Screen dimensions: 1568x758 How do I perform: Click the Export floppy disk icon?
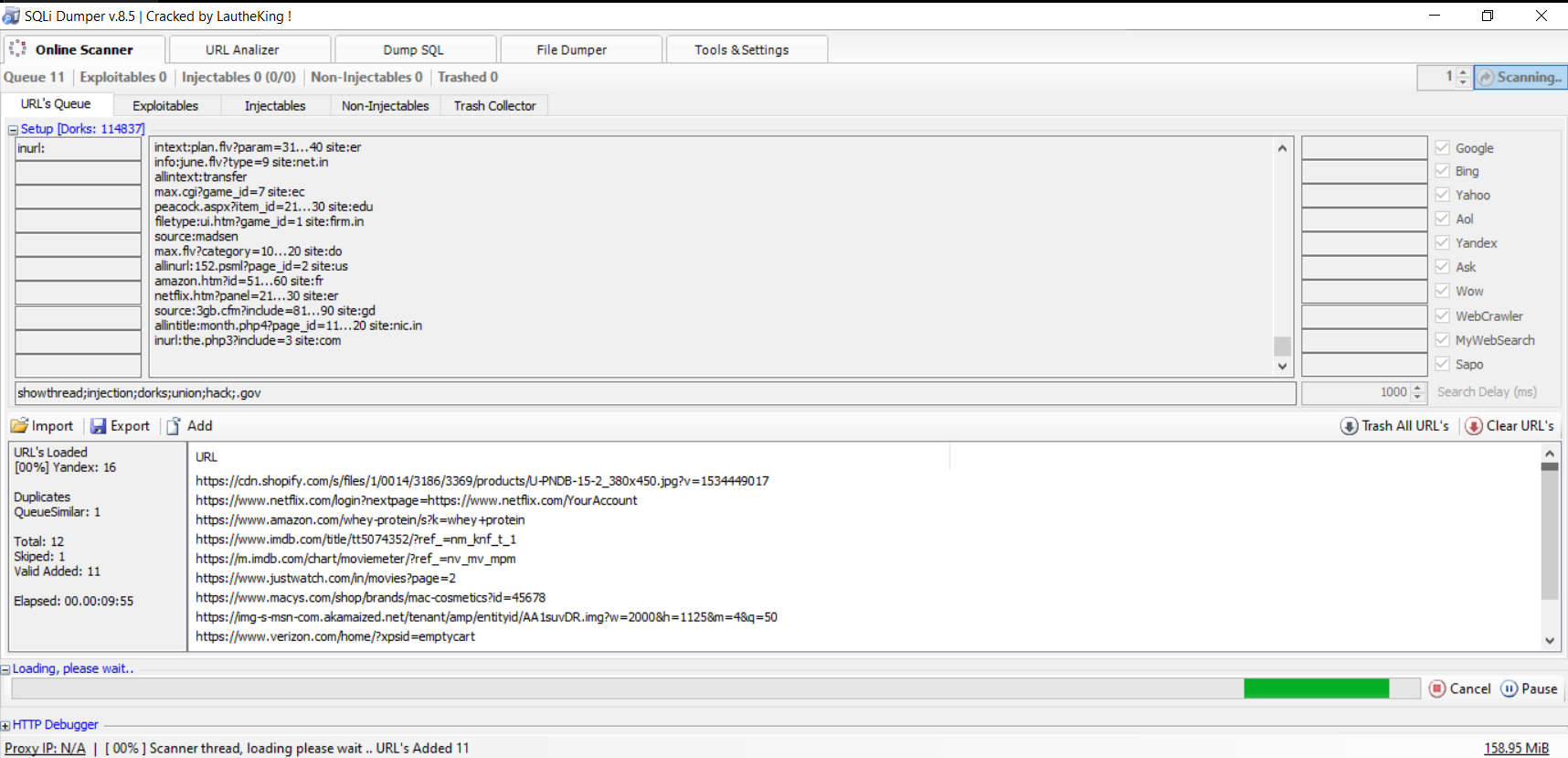tap(98, 426)
